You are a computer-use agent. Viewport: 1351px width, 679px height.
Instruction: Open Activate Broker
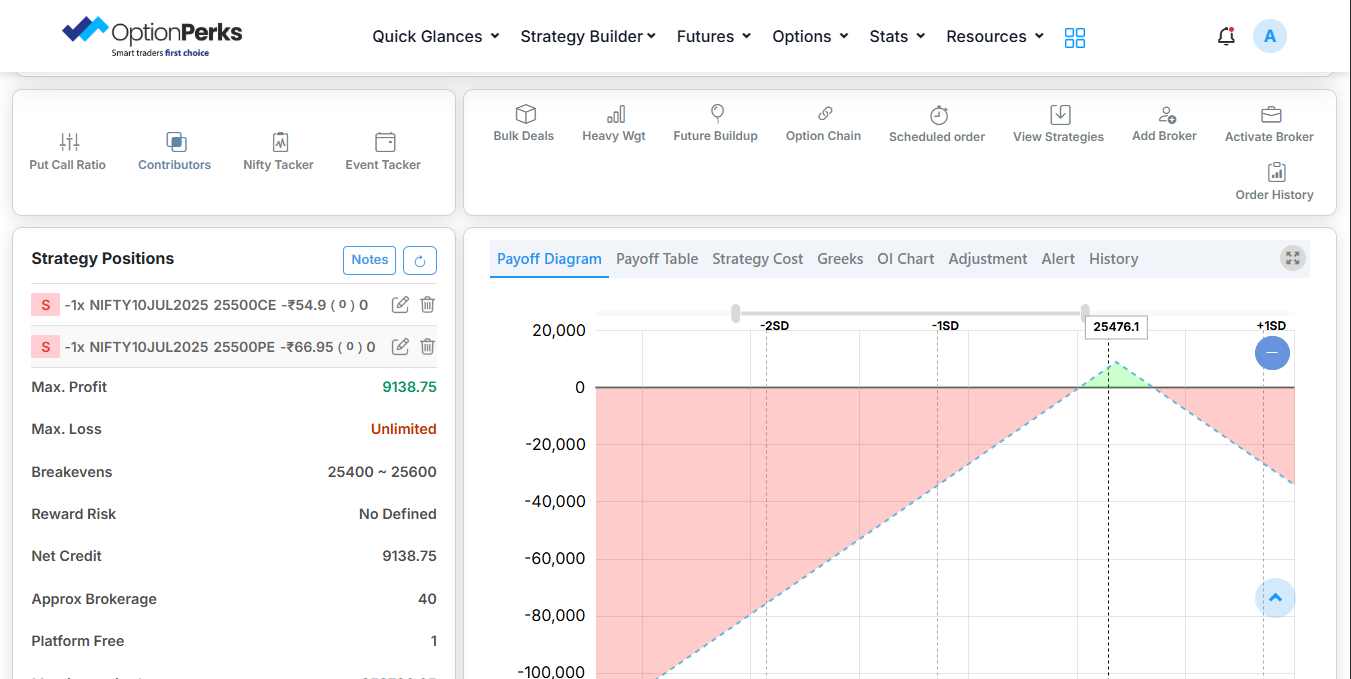click(1270, 125)
